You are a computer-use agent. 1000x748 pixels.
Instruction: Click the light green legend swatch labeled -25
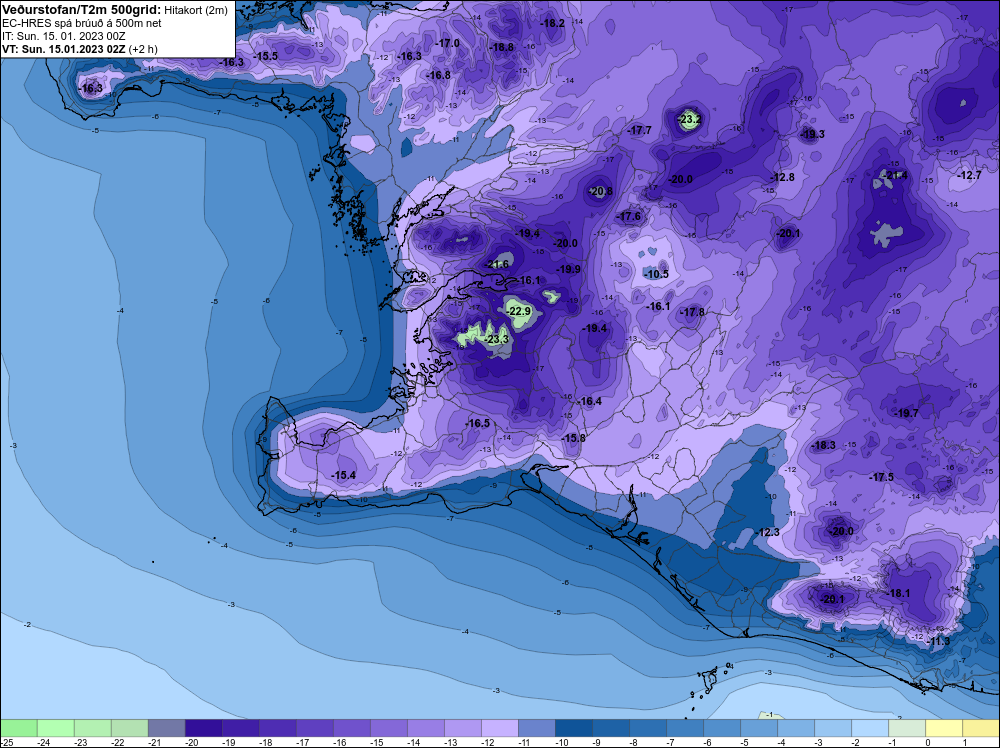(x=18, y=728)
